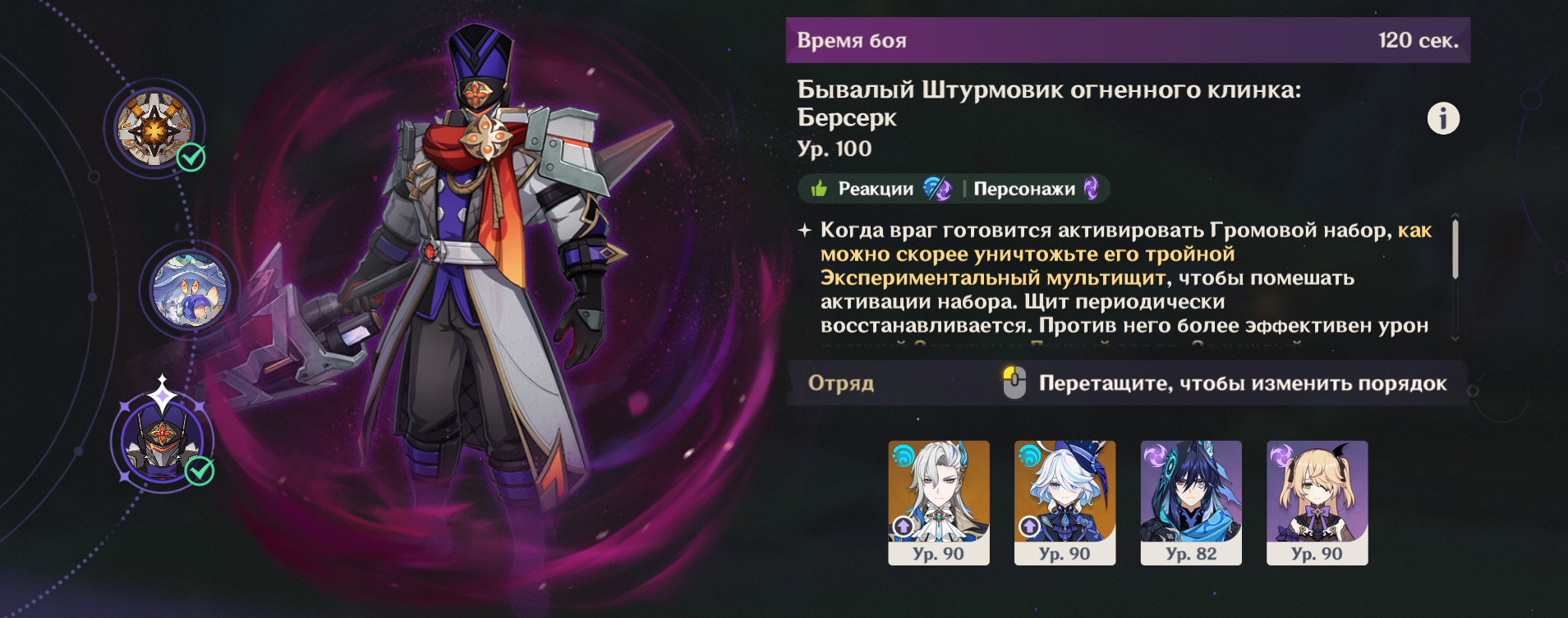Image resolution: width=1568 pixels, height=618 pixels.
Task: Click the Electro icon beside Персонажи
Action: click(x=1091, y=189)
